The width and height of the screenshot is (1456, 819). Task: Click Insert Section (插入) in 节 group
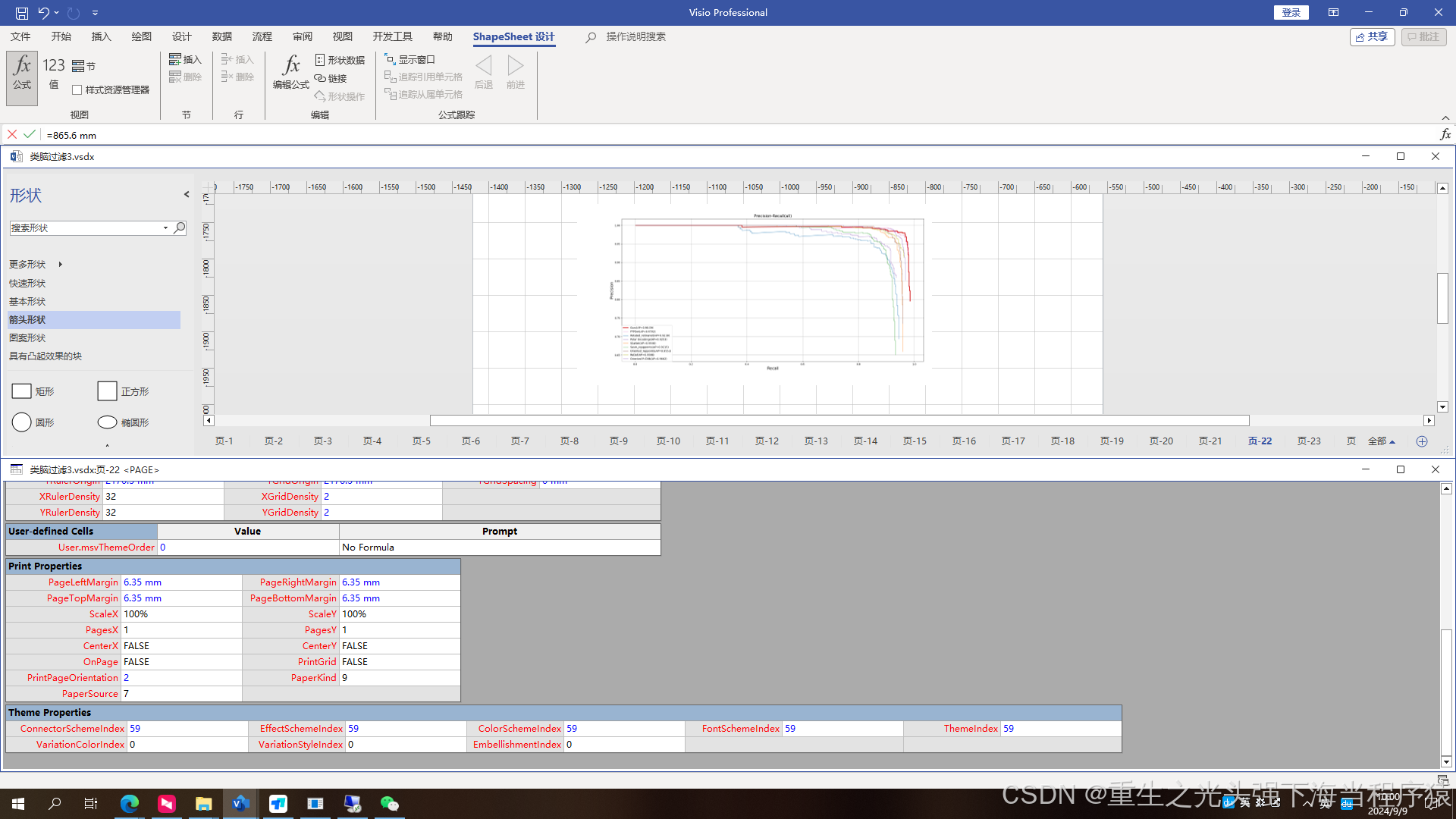185,59
